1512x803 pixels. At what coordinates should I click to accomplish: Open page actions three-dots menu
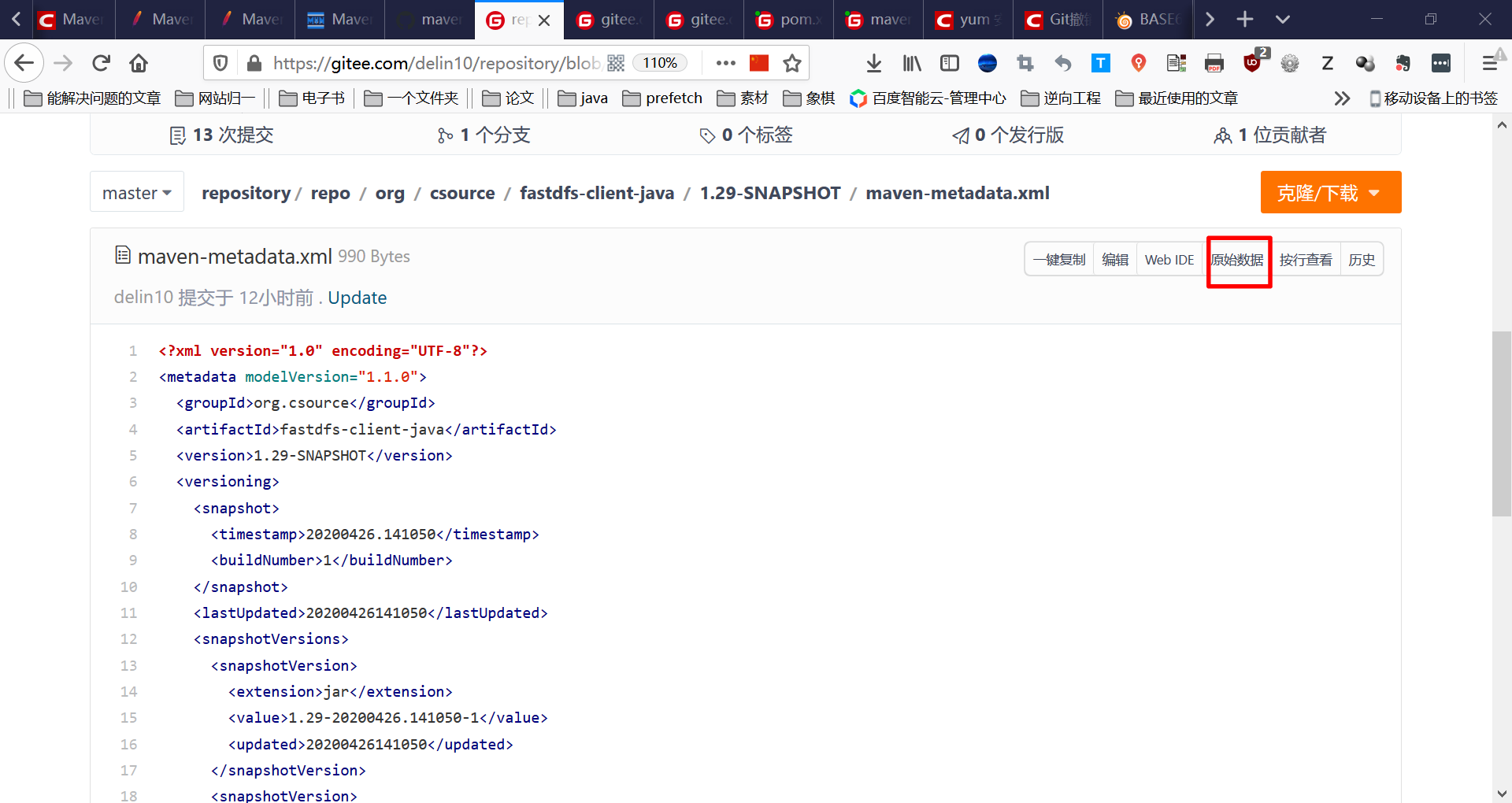pyautogui.click(x=725, y=63)
